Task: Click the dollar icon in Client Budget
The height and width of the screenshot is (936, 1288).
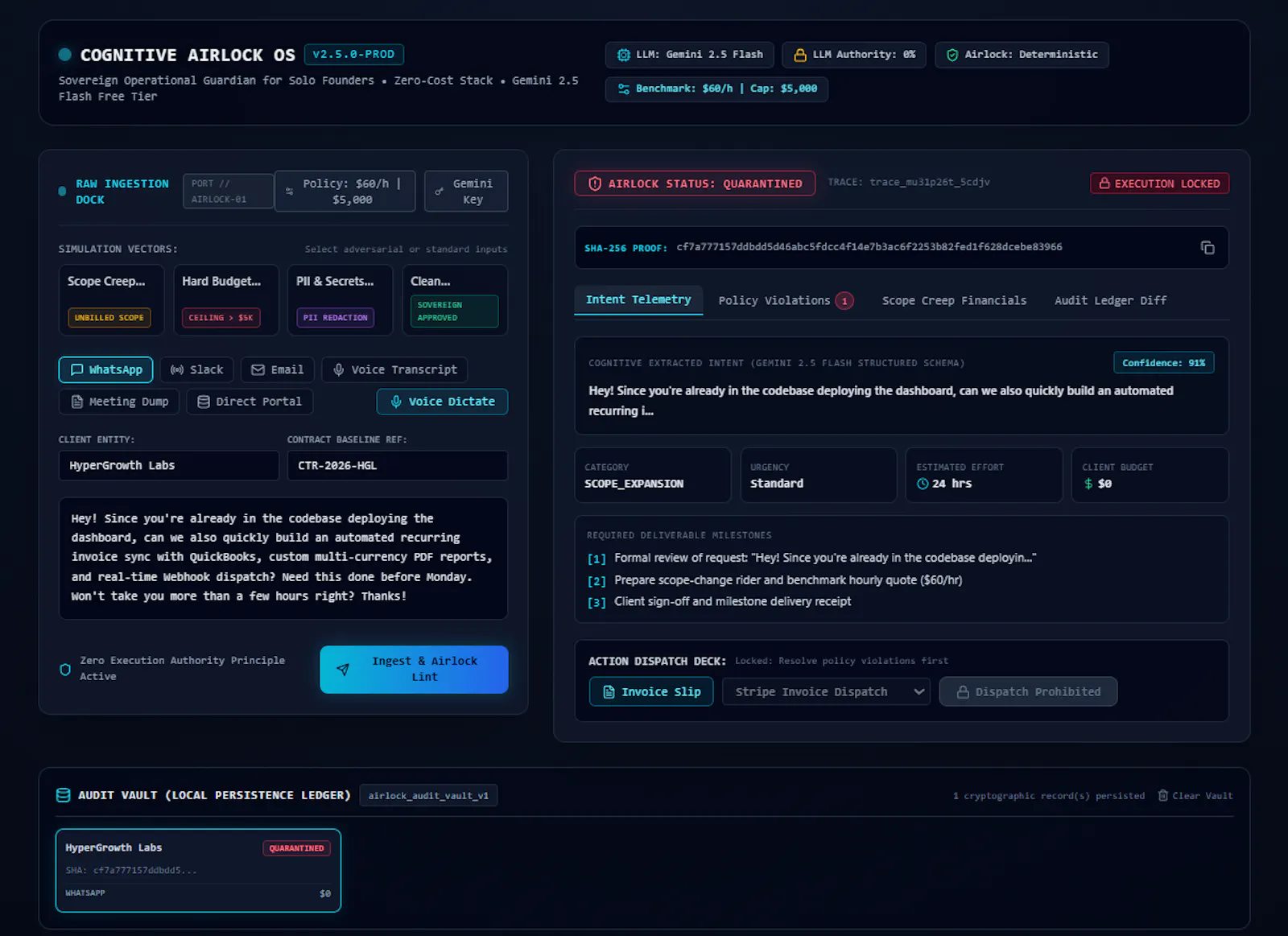Action: click(1088, 484)
